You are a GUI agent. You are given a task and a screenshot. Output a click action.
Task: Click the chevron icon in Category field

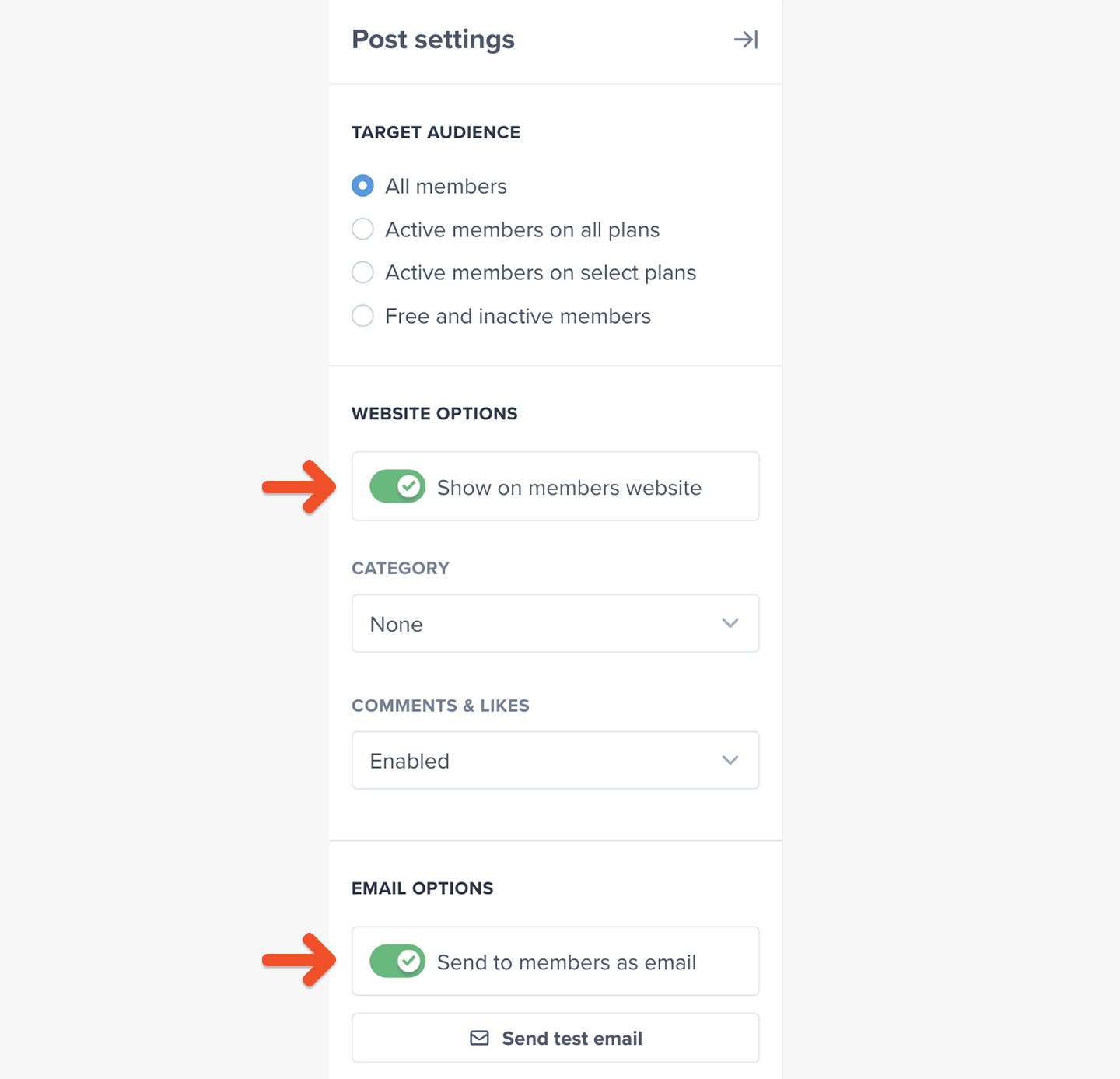pos(730,623)
